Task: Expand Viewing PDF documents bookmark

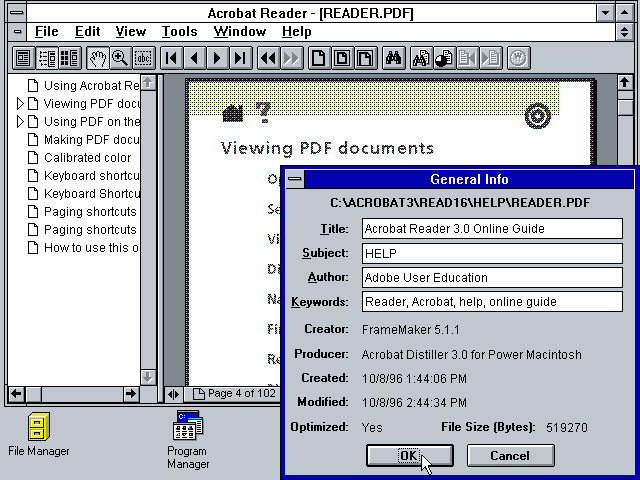Action: click(x=20, y=104)
